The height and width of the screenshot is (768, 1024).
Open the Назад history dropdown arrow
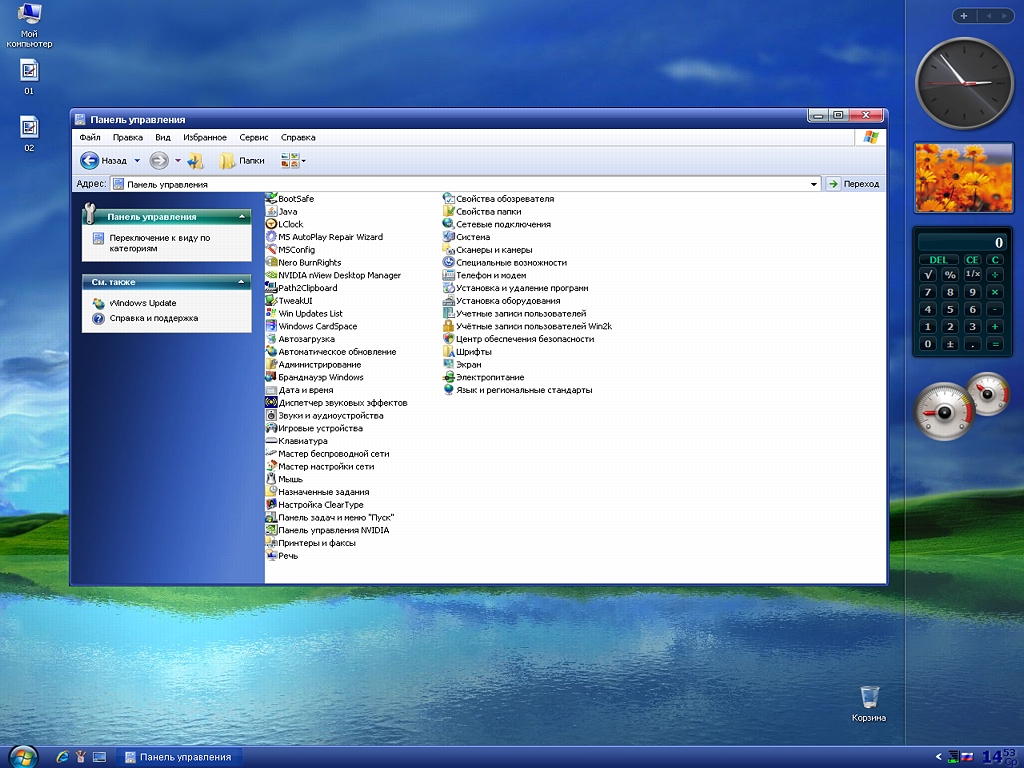click(x=137, y=161)
